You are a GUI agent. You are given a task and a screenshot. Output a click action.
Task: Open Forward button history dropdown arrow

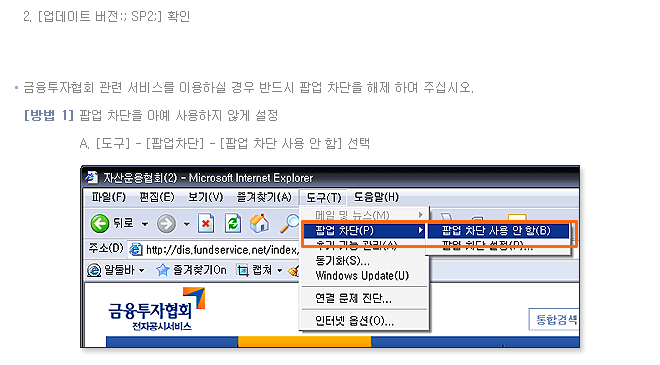pyautogui.click(x=186, y=224)
